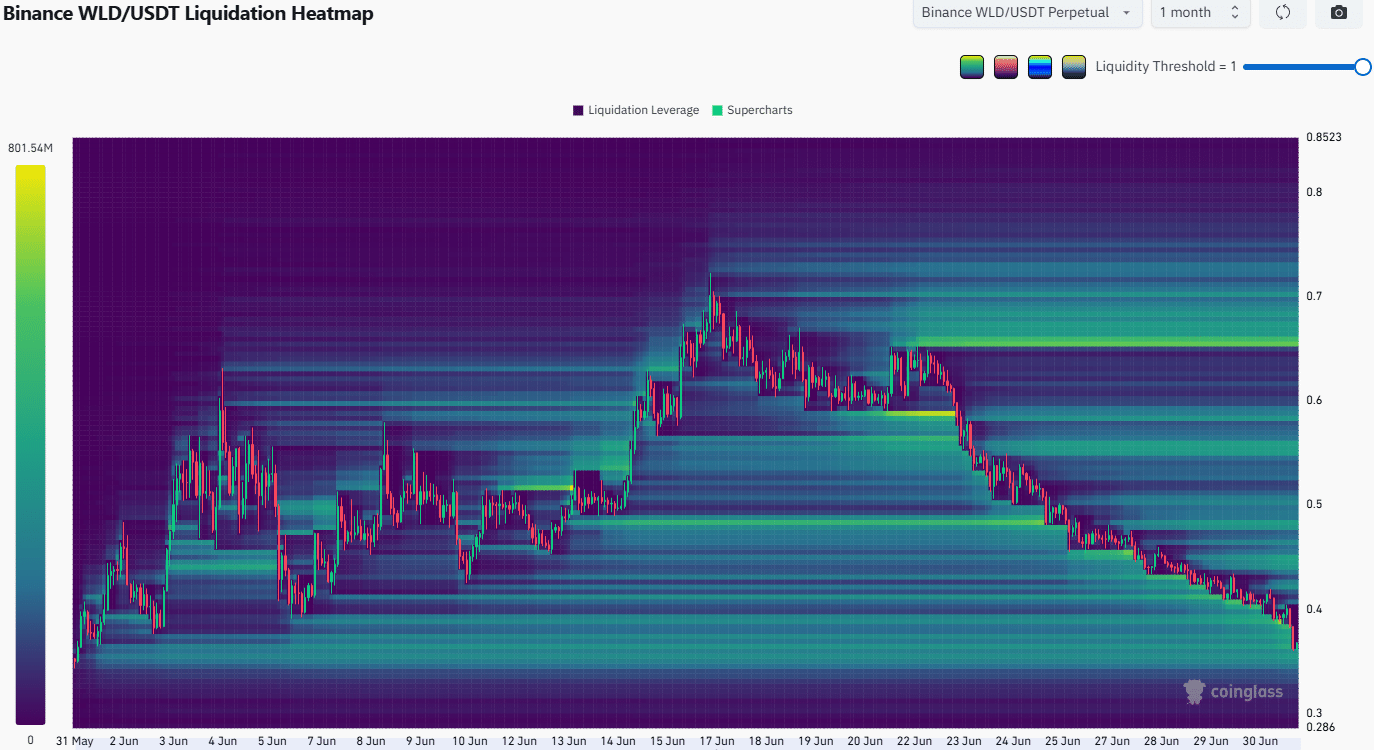Select the blue rainbow color scheme swatch

pyautogui.click(x=1040, y=67)
